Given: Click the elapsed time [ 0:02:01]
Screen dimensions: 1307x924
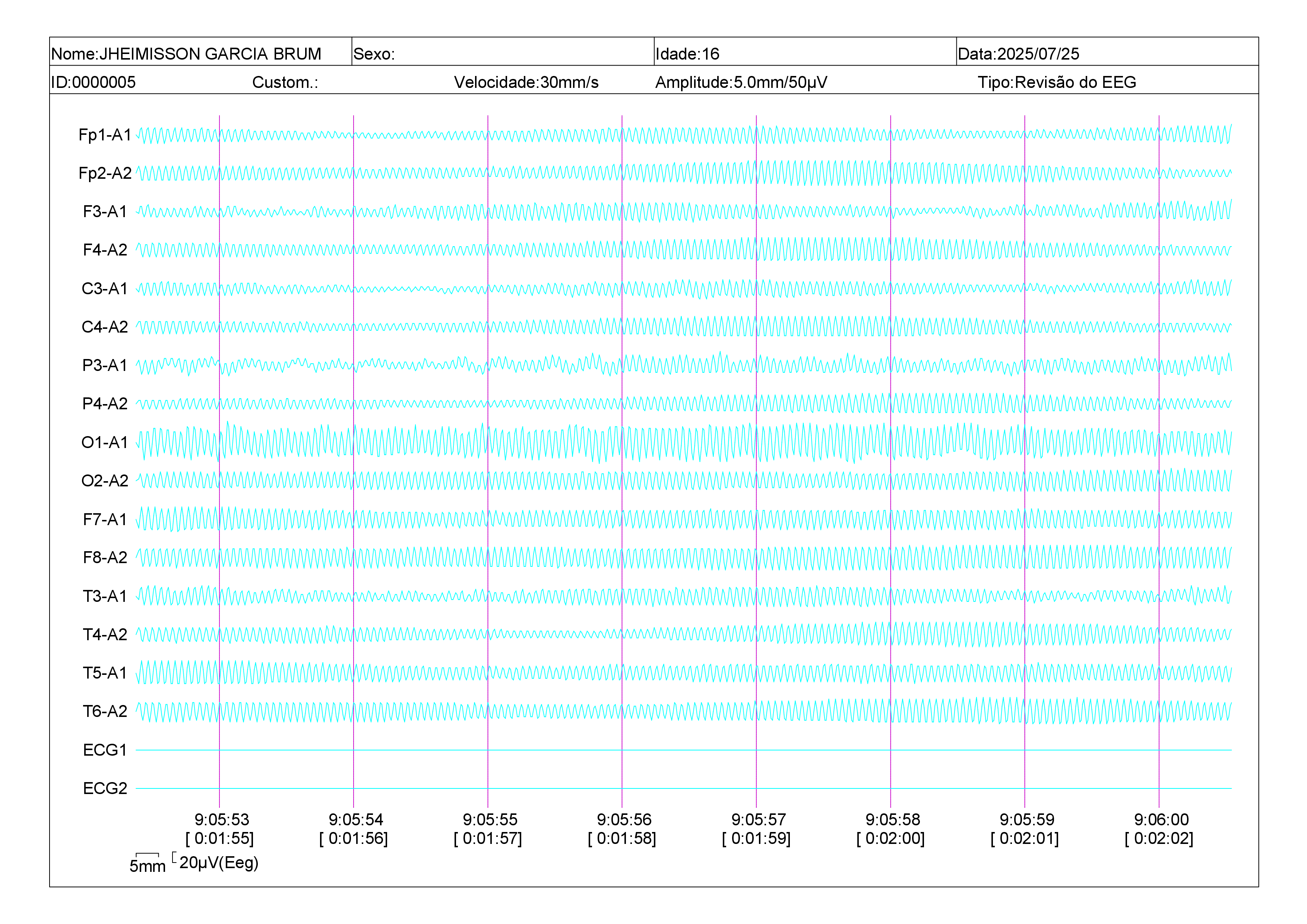Looking at the screenshot, I should (1025, 839).
